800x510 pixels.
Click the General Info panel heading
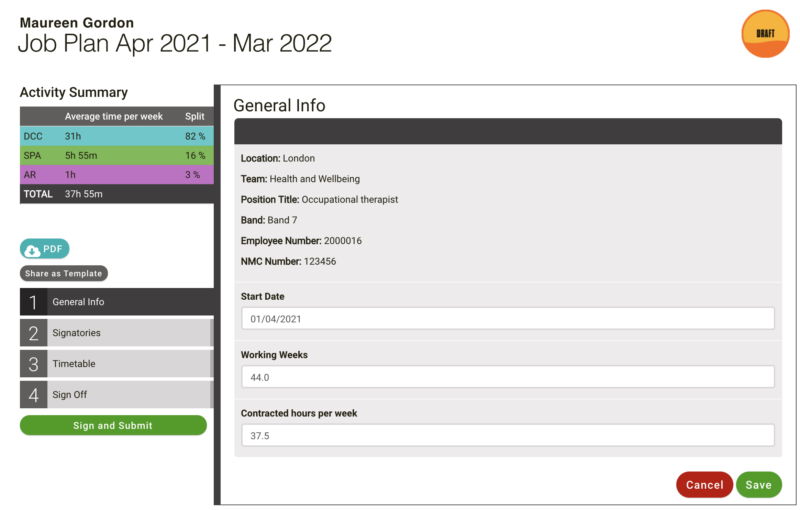pos(279,106)
